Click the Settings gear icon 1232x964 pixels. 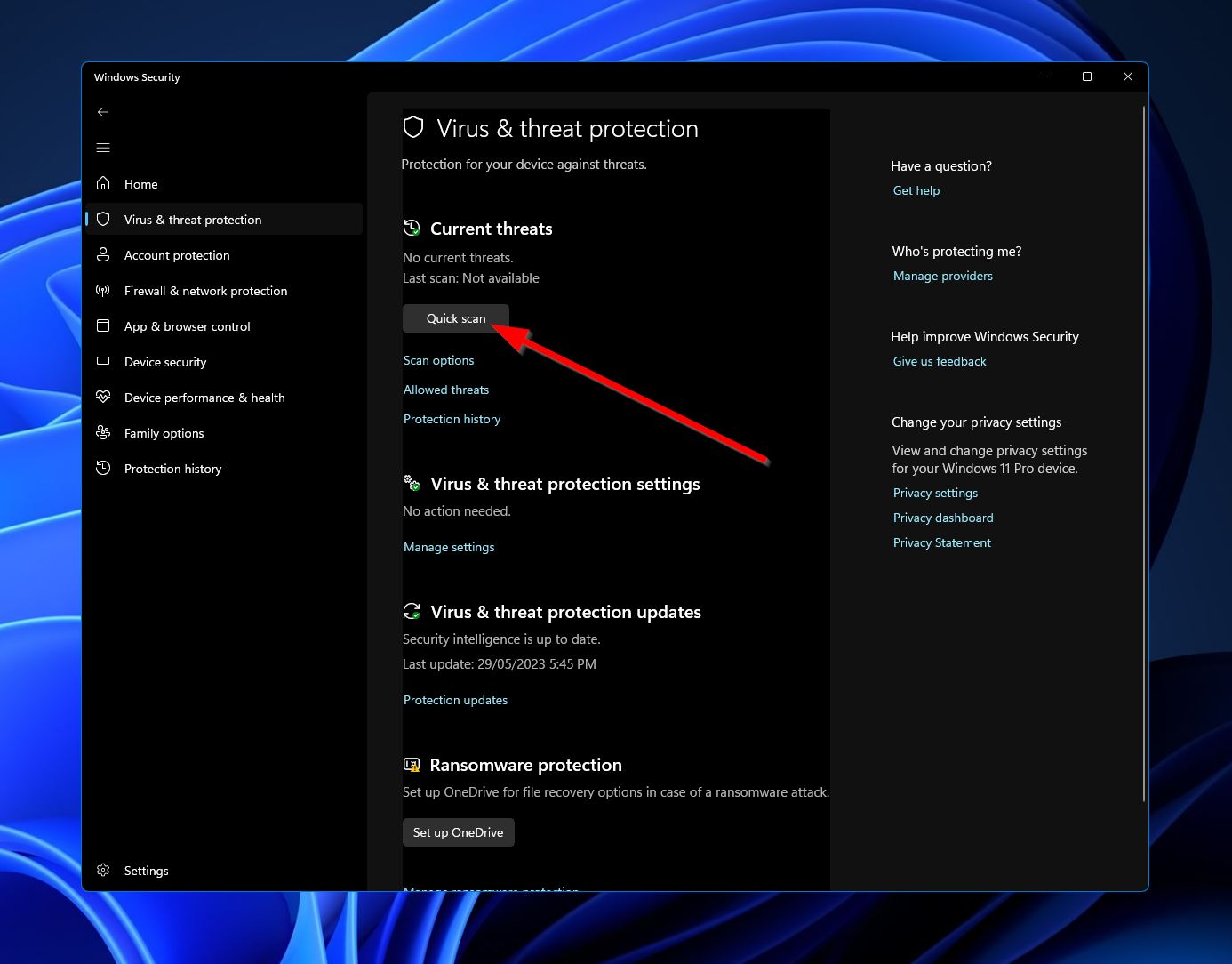(103, 870)
